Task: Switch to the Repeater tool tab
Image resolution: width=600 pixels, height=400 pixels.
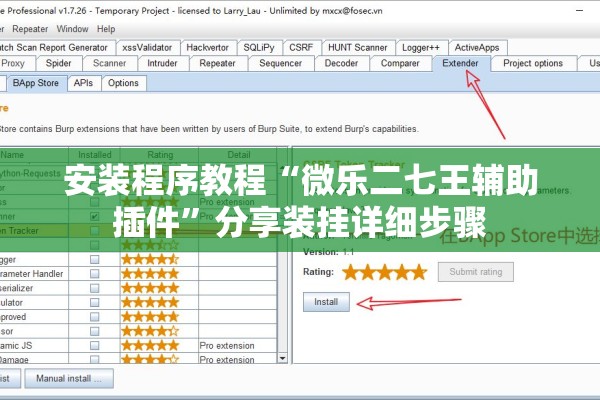Action: point(217,63)
